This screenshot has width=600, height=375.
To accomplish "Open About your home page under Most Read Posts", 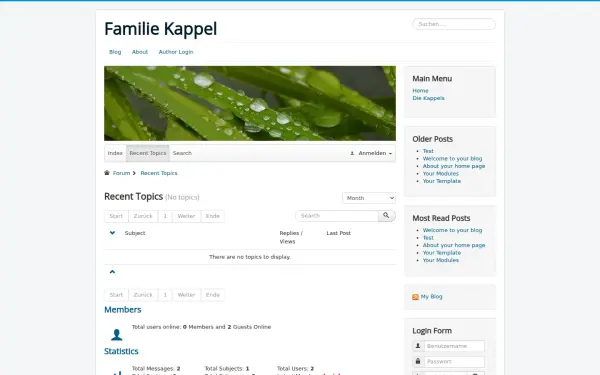I will (454, 245).
